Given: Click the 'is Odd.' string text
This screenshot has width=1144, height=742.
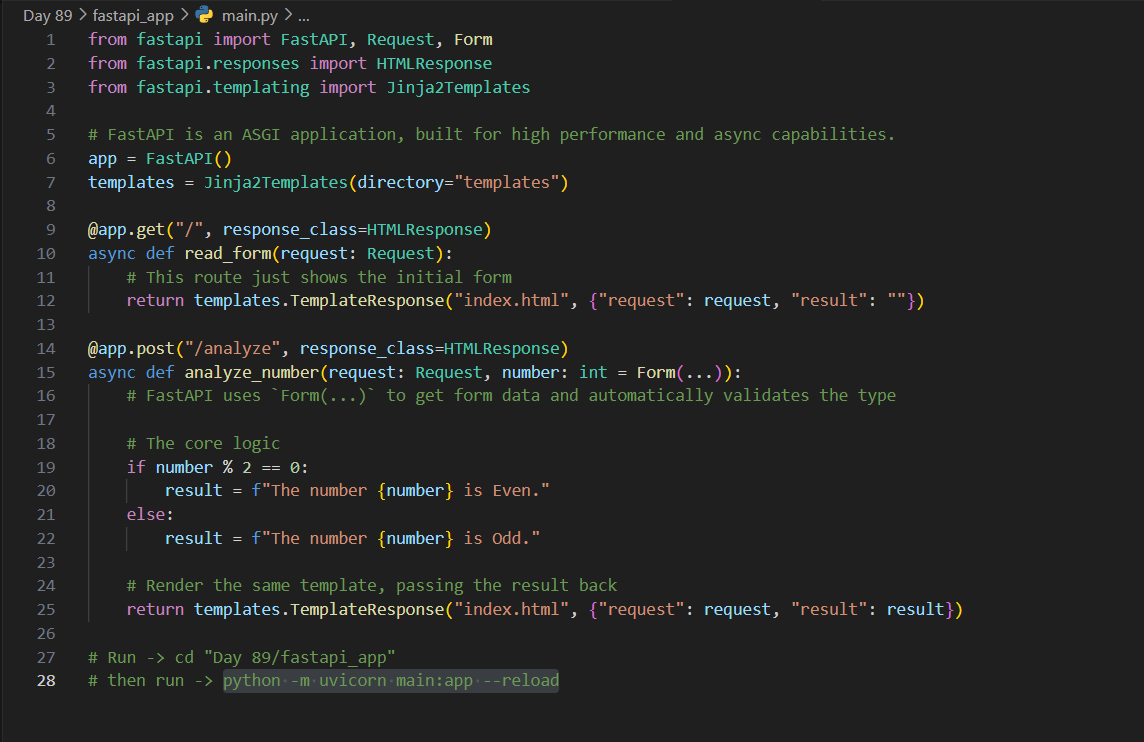Looking at the screenshot, I should 498,538.
